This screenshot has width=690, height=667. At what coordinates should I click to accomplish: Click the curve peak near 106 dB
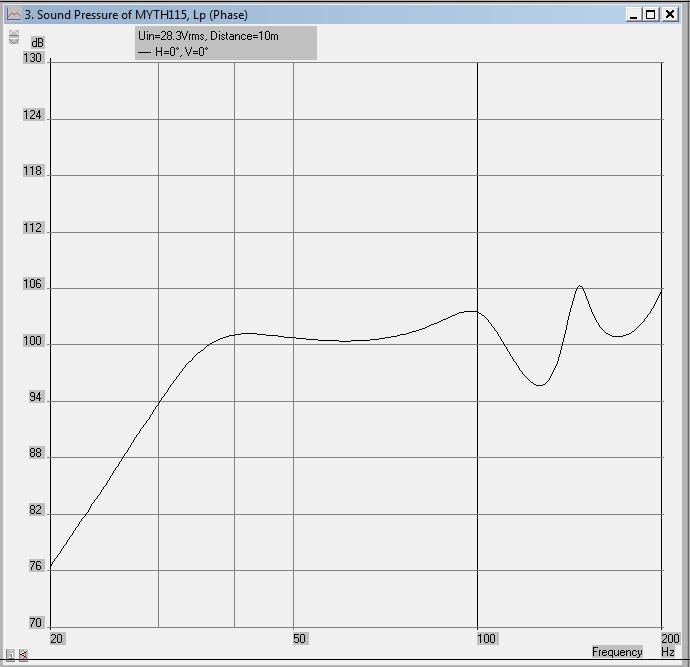pyautogui.click(x=580, y=286)
